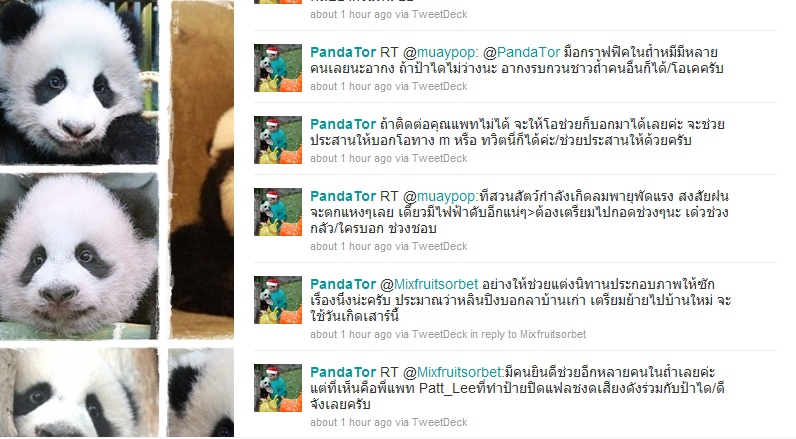Screen dimensions: 796x439
Task: Open @muaypop link in the zoo storm tweet
Action: 440,196
